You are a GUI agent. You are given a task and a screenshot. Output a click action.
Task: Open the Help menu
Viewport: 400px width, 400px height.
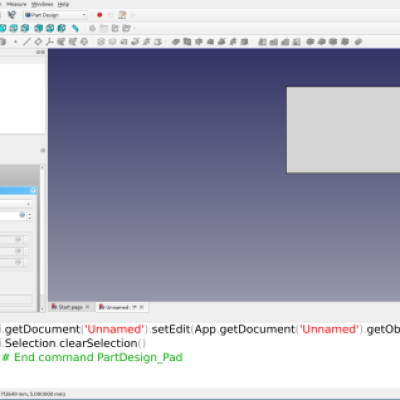pos(63,4)
